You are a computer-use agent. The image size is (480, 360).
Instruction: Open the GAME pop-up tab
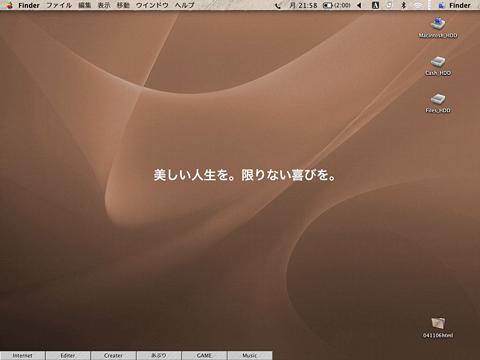click(x=204, y=355)
